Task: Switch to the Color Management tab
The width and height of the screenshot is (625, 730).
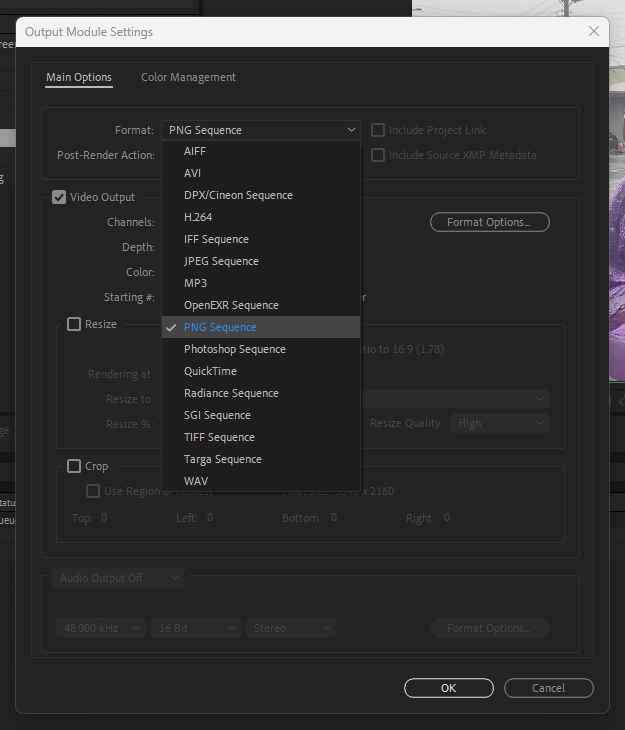Action: pos(188,77)
